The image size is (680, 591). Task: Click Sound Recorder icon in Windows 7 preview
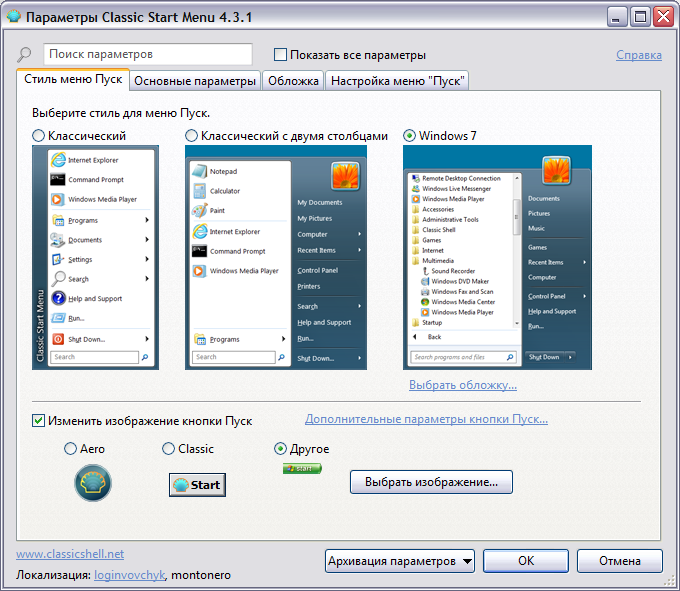425,271
